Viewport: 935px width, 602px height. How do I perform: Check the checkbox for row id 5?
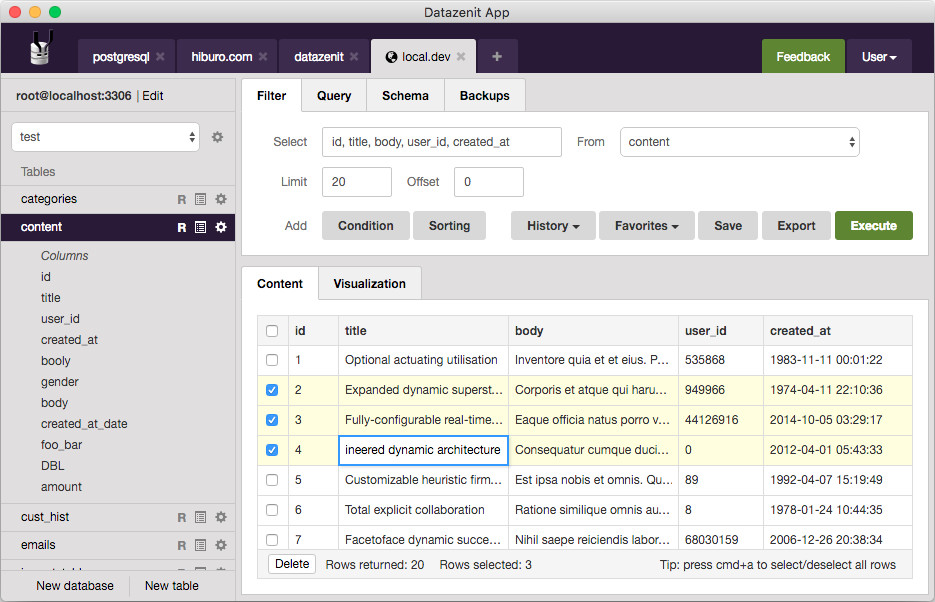point(272,480)
